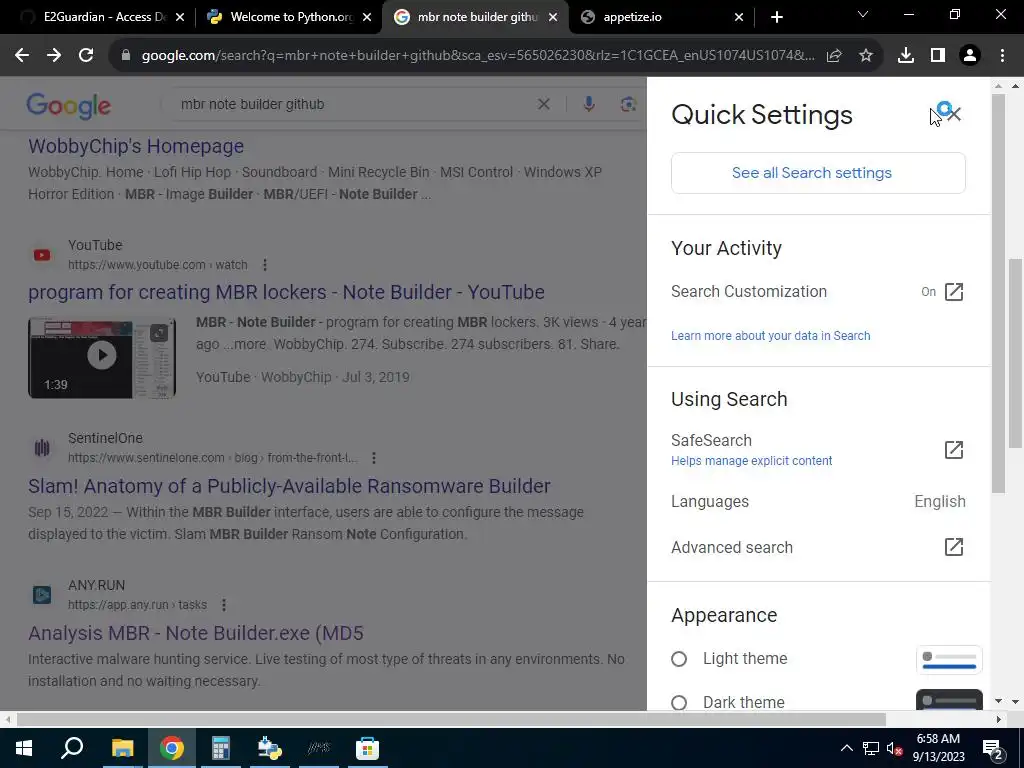
Task: Close the Quick Settings panel
Action: (x=953, y=115)
